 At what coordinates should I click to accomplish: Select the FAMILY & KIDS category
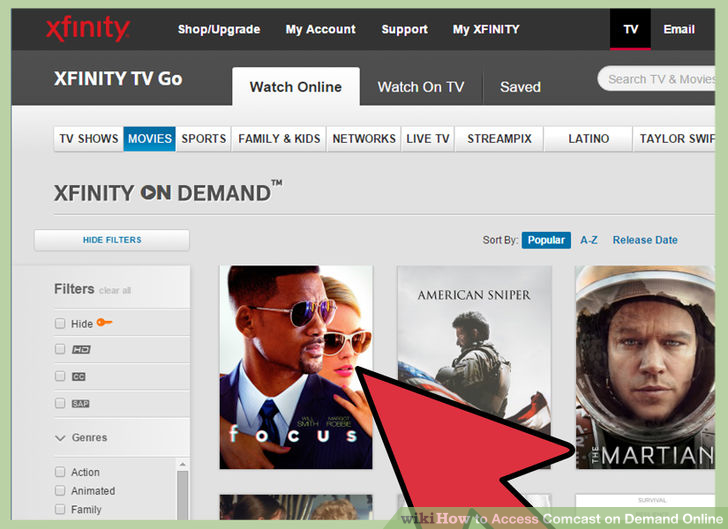point(279,138)
